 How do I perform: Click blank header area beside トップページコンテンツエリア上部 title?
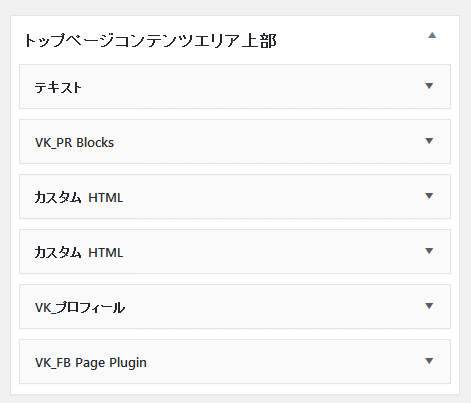350,41
